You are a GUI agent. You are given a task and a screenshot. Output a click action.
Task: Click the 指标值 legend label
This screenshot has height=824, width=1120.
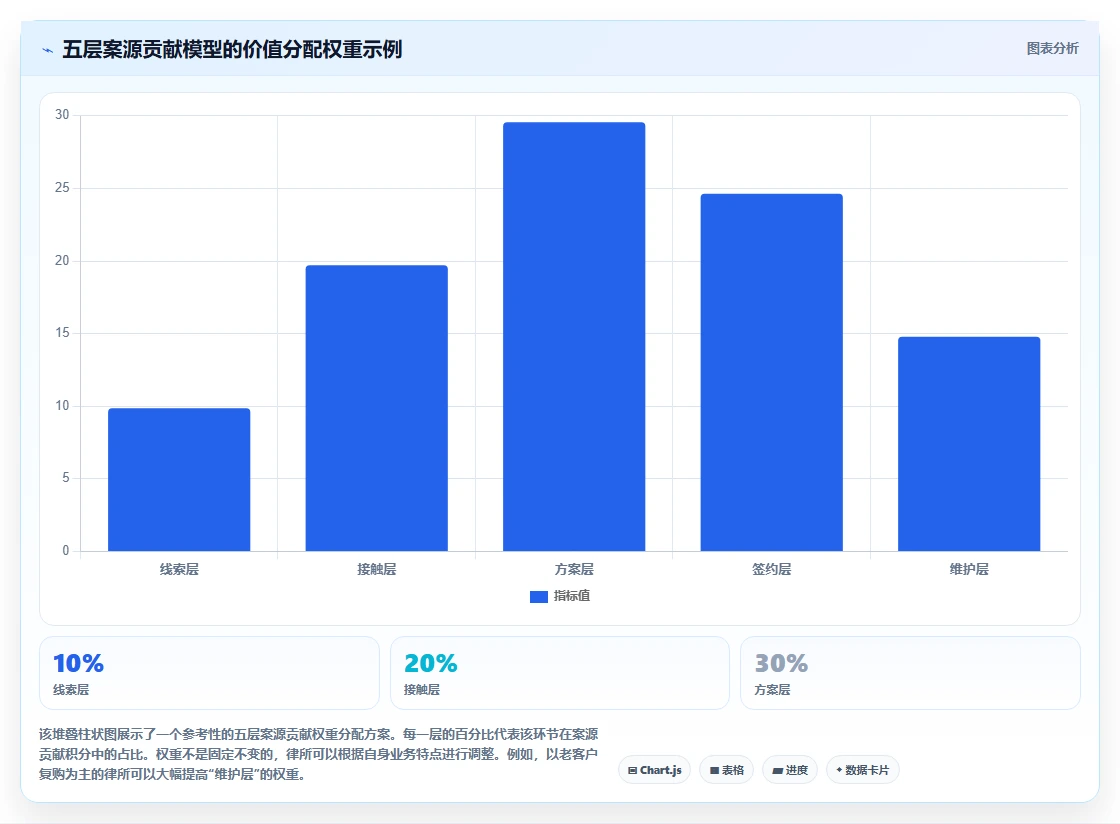click(571, 596)
